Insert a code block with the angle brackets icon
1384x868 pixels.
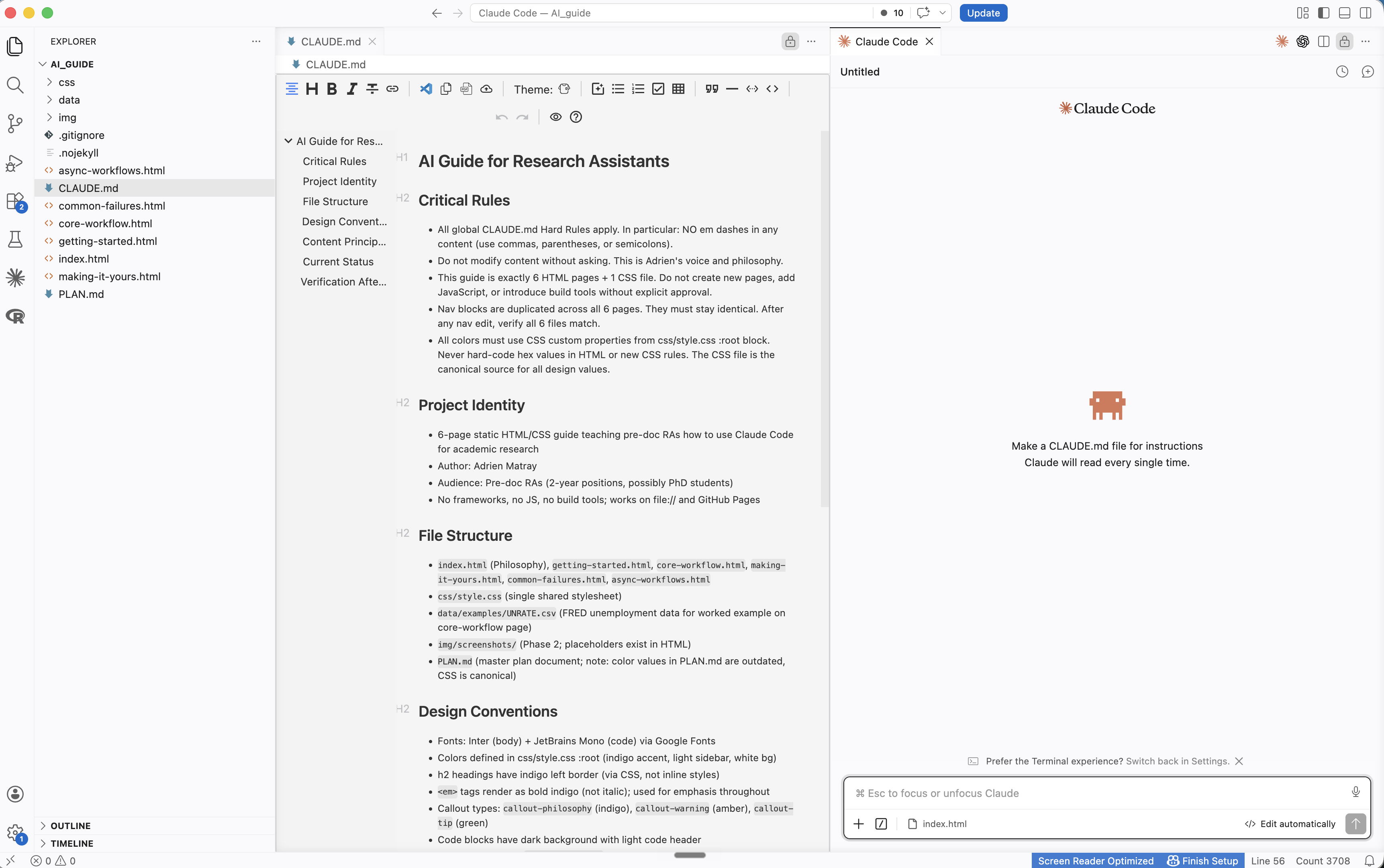772,89
